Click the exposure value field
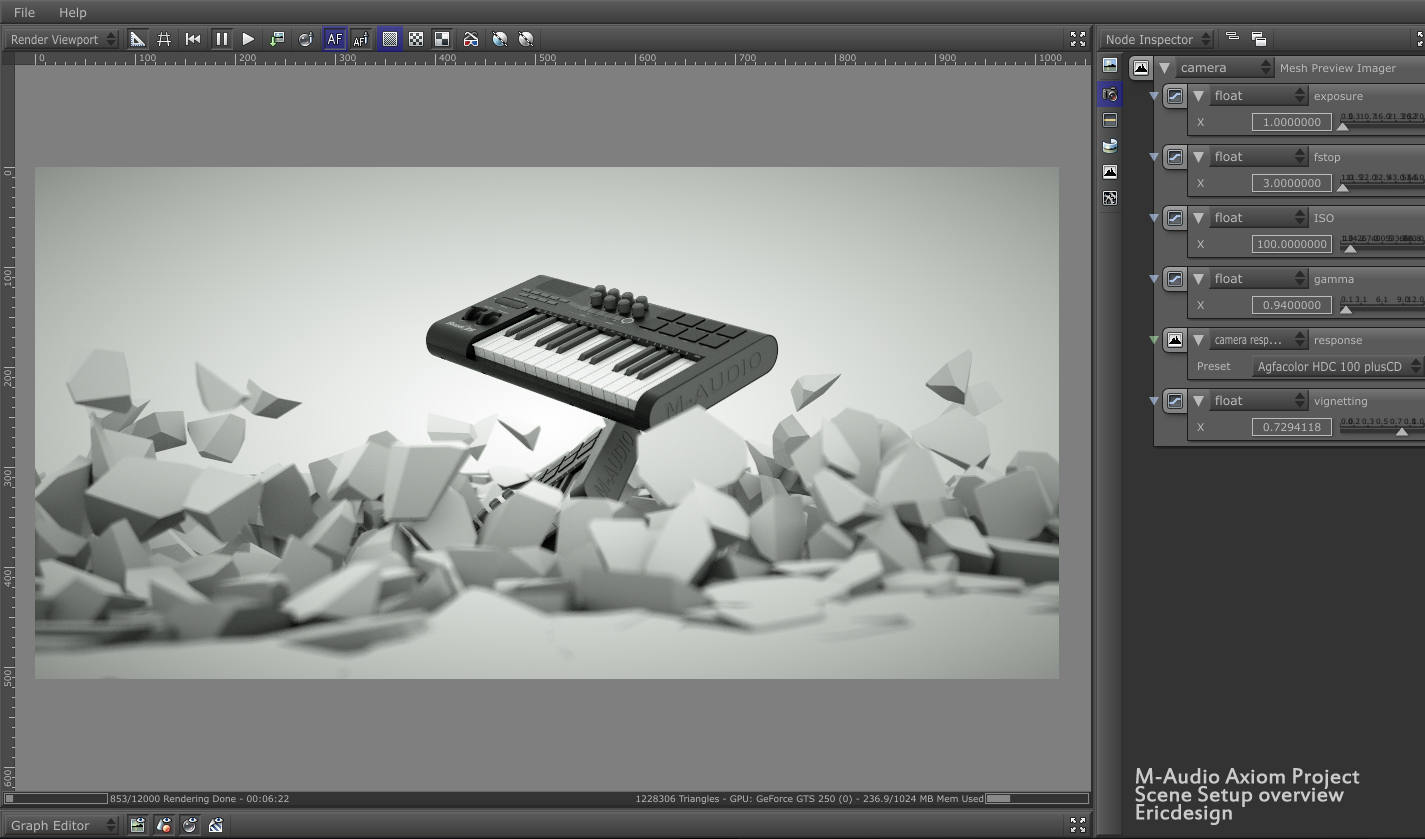 pyautogui.click(x=1292, y=122)
